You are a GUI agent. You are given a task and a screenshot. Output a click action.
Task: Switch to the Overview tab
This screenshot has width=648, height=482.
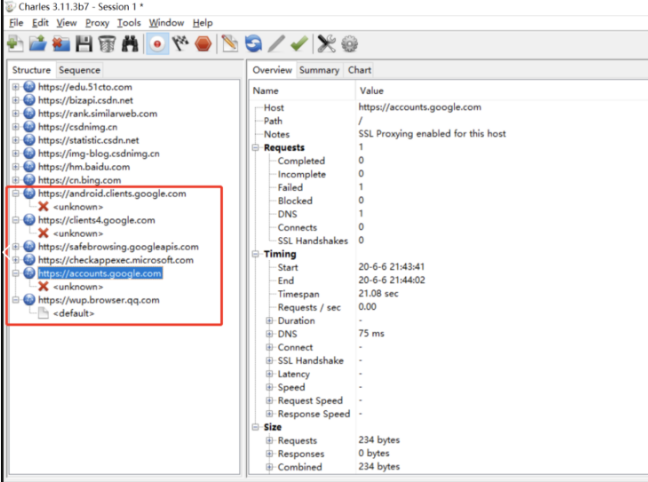[x=272, y=70]
